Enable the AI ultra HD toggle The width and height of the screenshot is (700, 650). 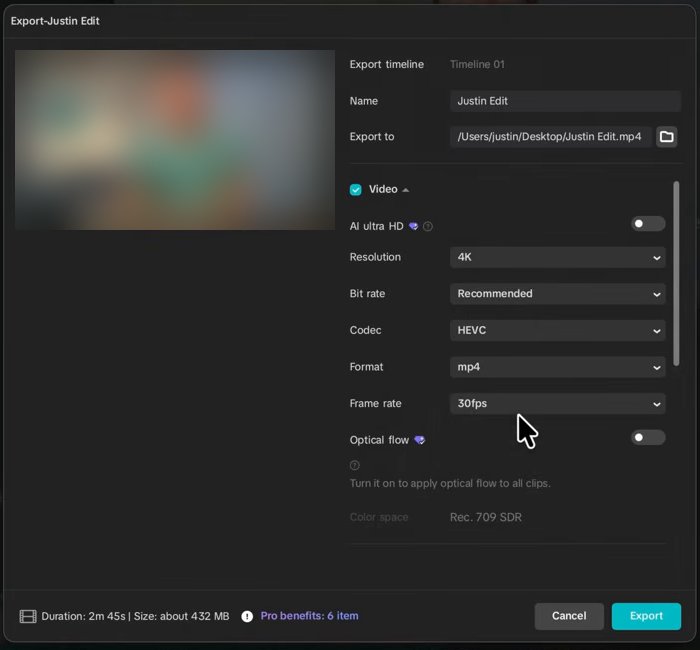pyautogui.click(x=648, y=224)
